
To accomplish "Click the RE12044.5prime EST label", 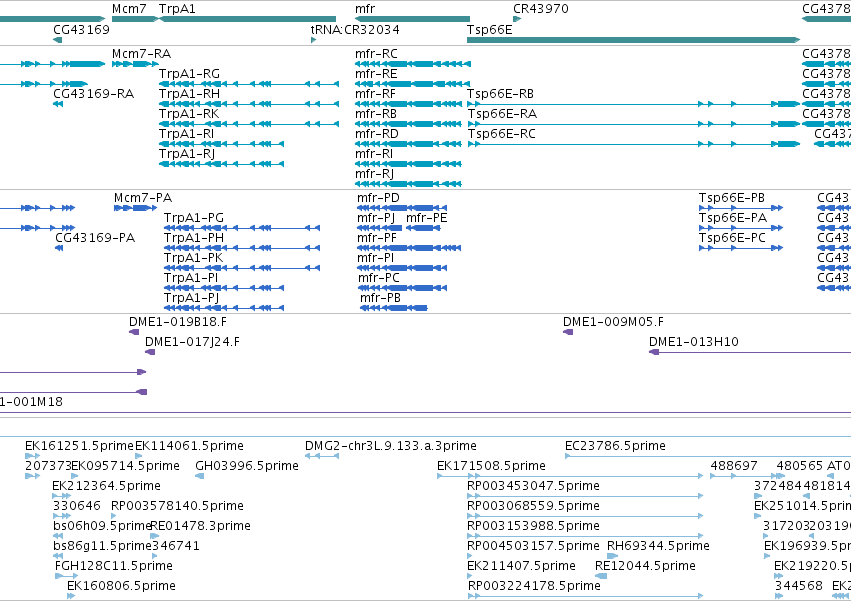I will (x=645, y=566).
